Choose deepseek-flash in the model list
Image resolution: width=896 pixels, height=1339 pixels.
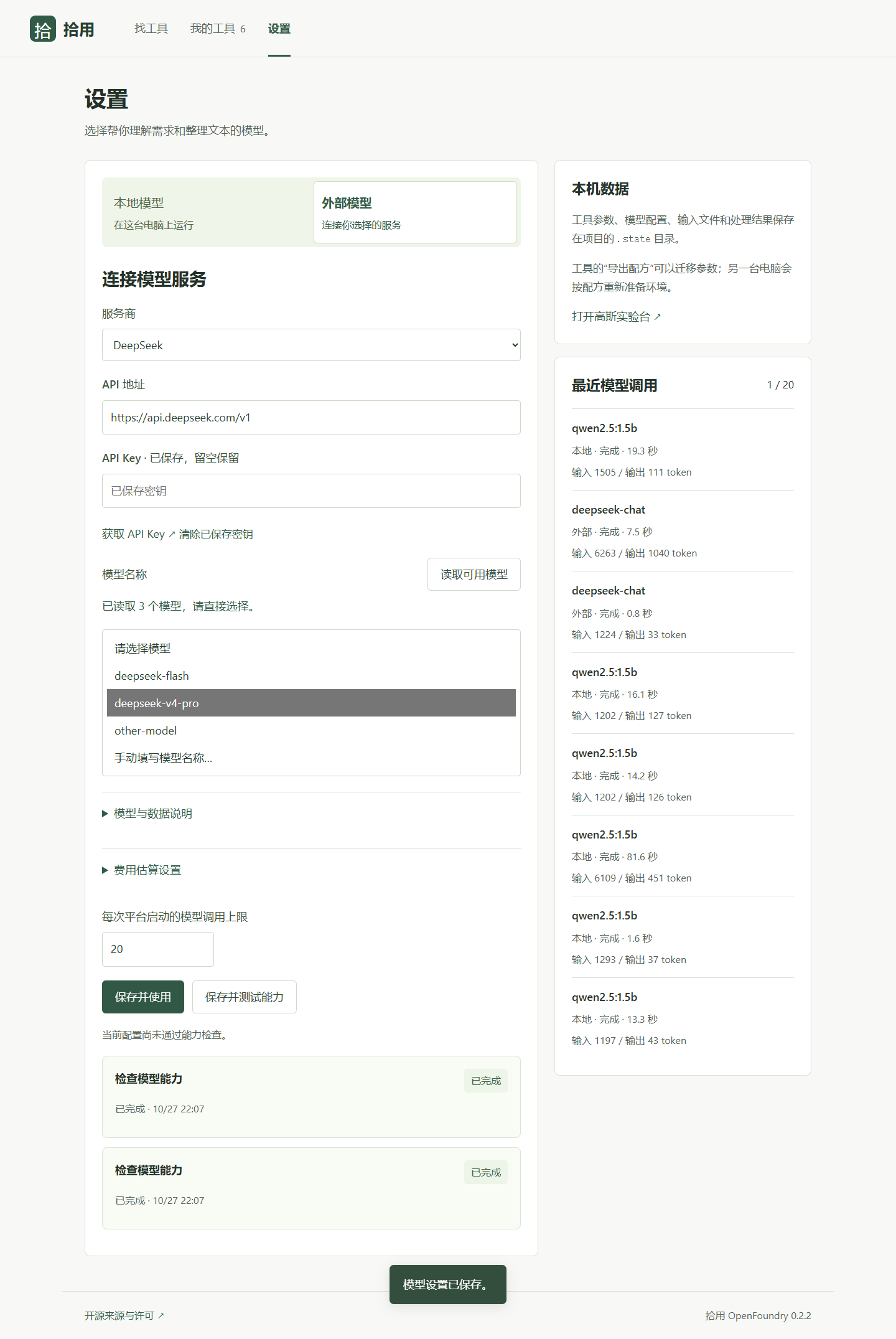pyautogui.click(x=311, y=675)
